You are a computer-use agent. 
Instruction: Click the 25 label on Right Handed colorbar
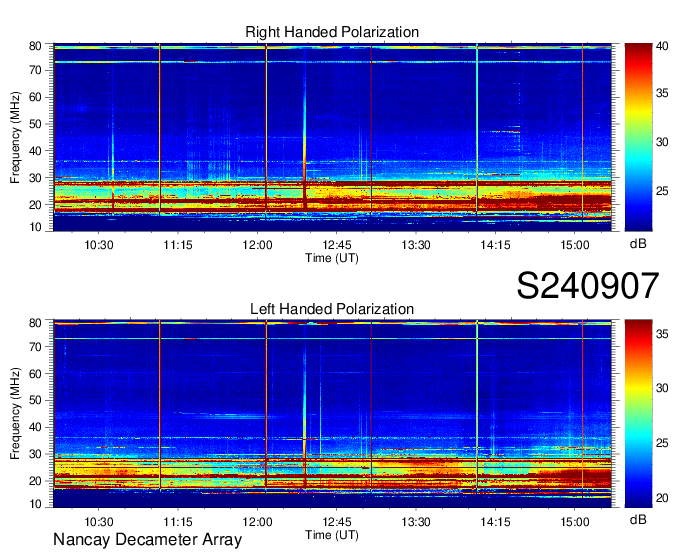(x=662, y=191)
